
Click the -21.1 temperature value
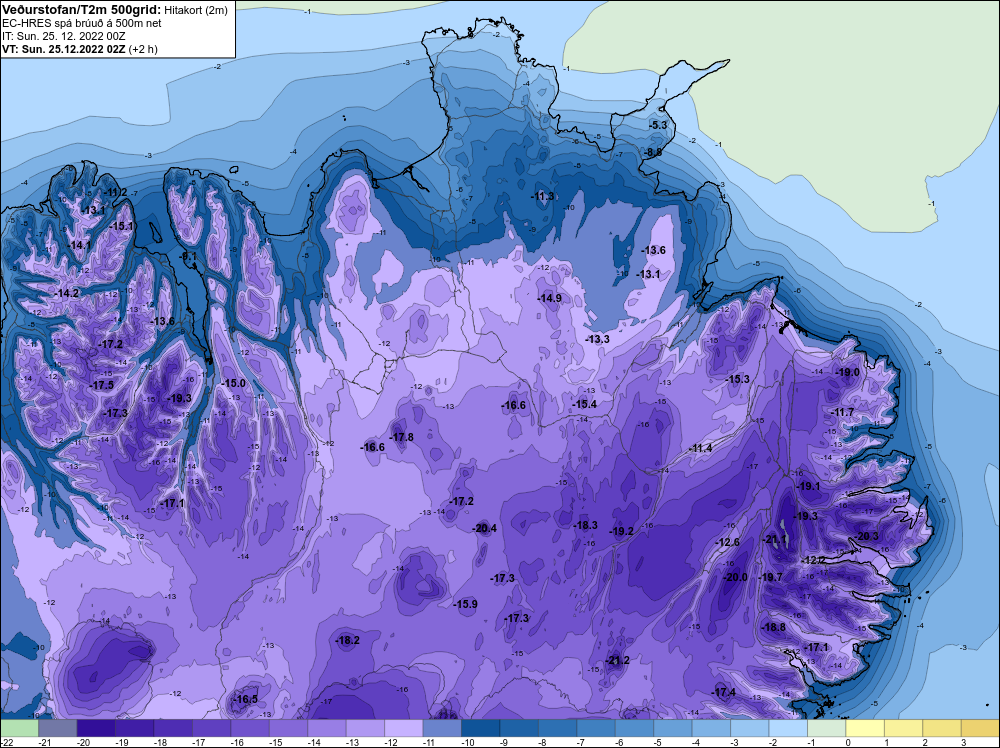pyautogui.click(x=776, y=539)
